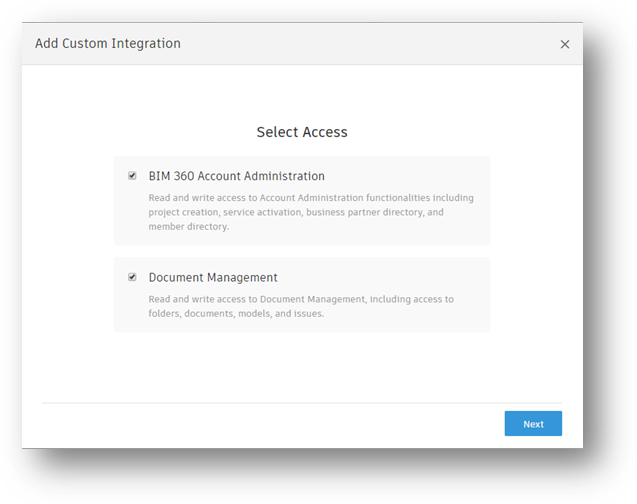Screen dimensions: 637x504
Task: Toggle the Document Management checkbox
Action: [132, 277]
